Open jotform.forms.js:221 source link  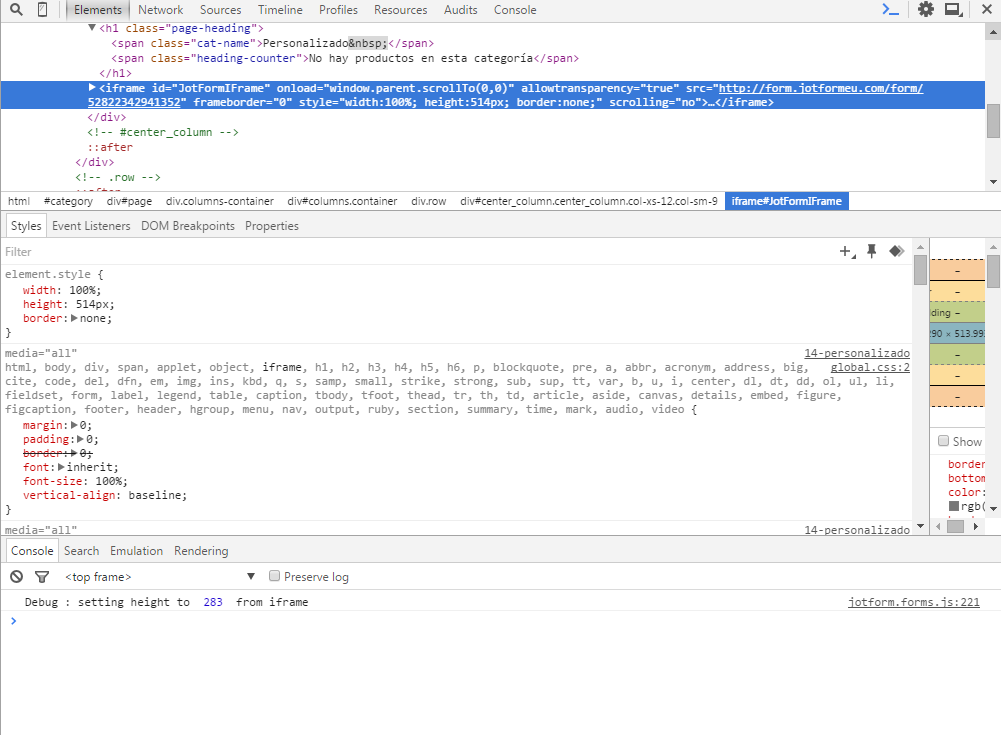pyautogui.click(x=913, y=602)
